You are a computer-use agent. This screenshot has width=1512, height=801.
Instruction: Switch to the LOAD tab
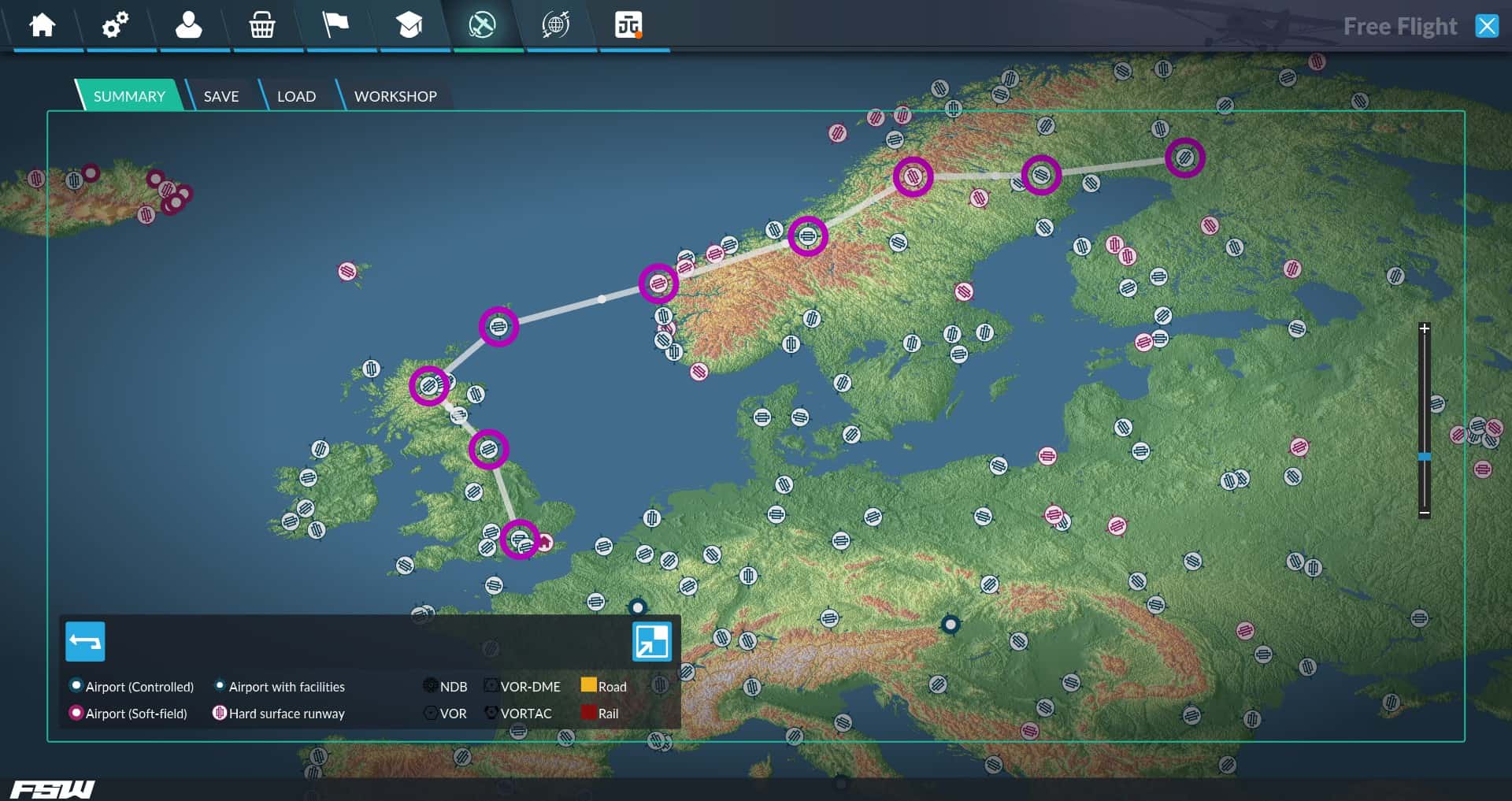(x=296, y=96)
